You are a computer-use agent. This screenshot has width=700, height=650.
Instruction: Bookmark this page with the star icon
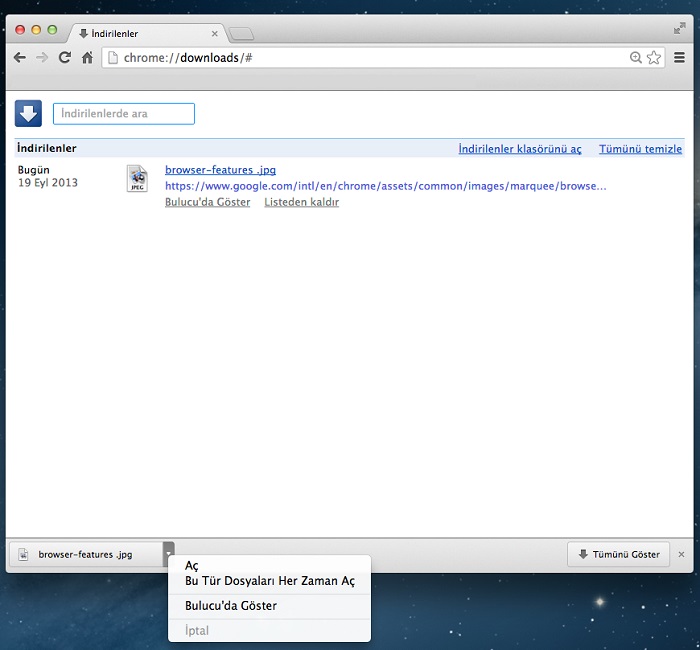click(654, 58)
